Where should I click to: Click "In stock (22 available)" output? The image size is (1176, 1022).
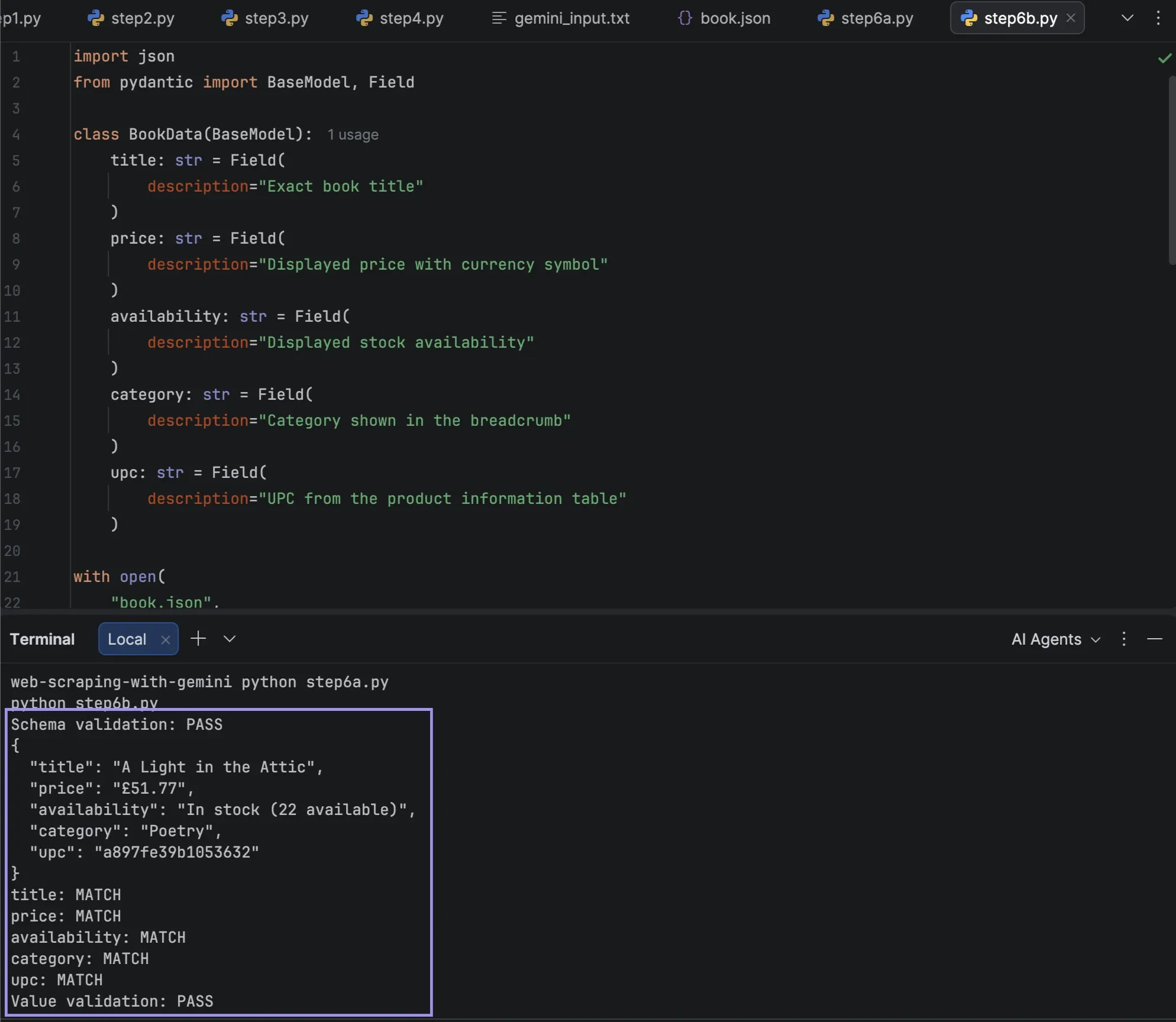coord(292,810)
